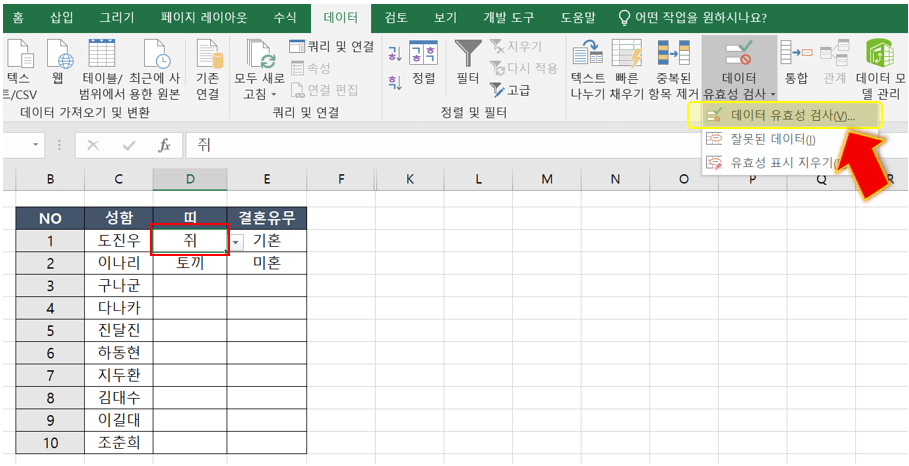Click the 테이블/범위에서 import icon
The width and height of the screenshot is (909, 466).
click(101, 55)
